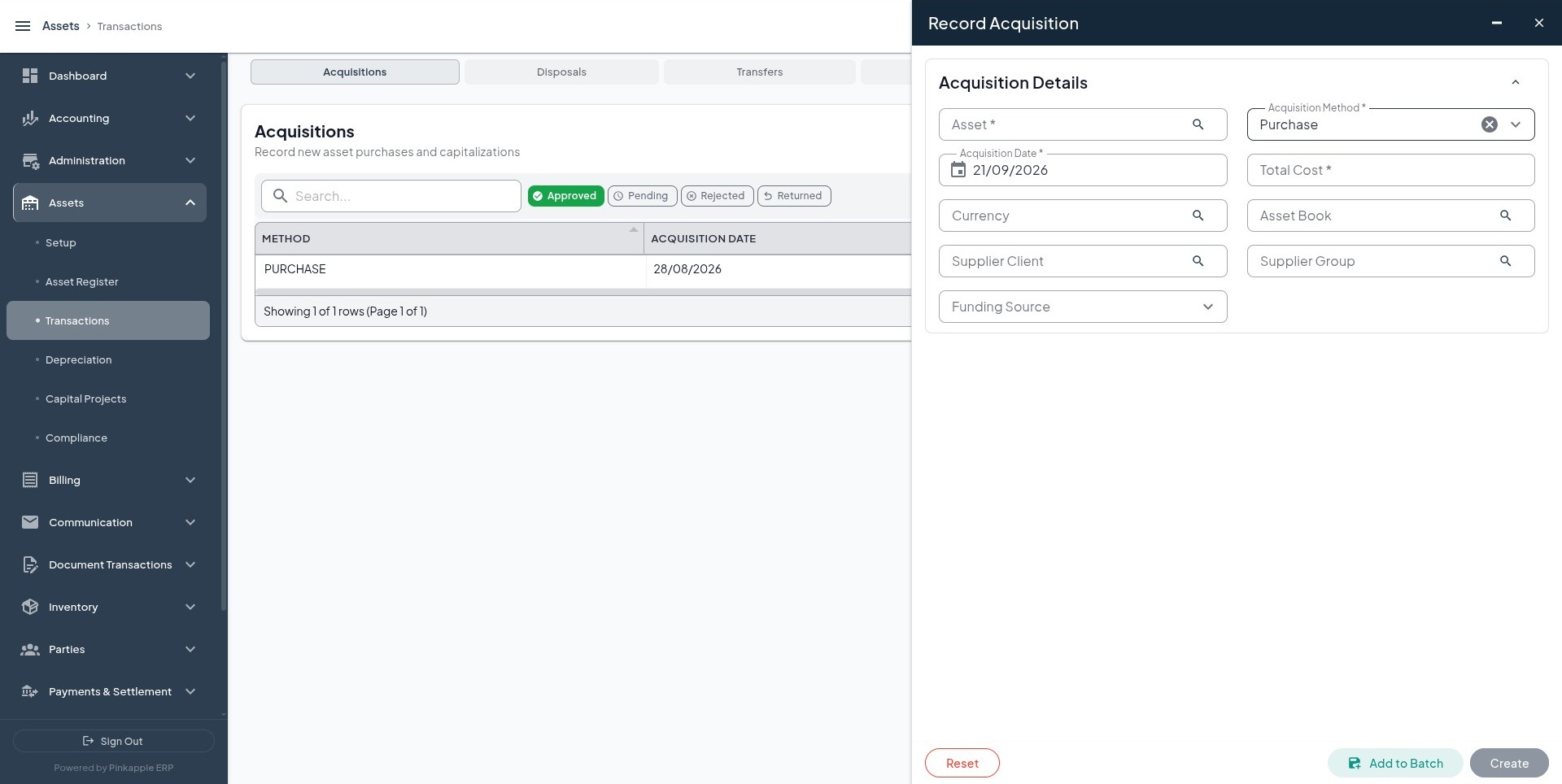
Task: Click the Asset field search icon
Action: pos(1198,124)
